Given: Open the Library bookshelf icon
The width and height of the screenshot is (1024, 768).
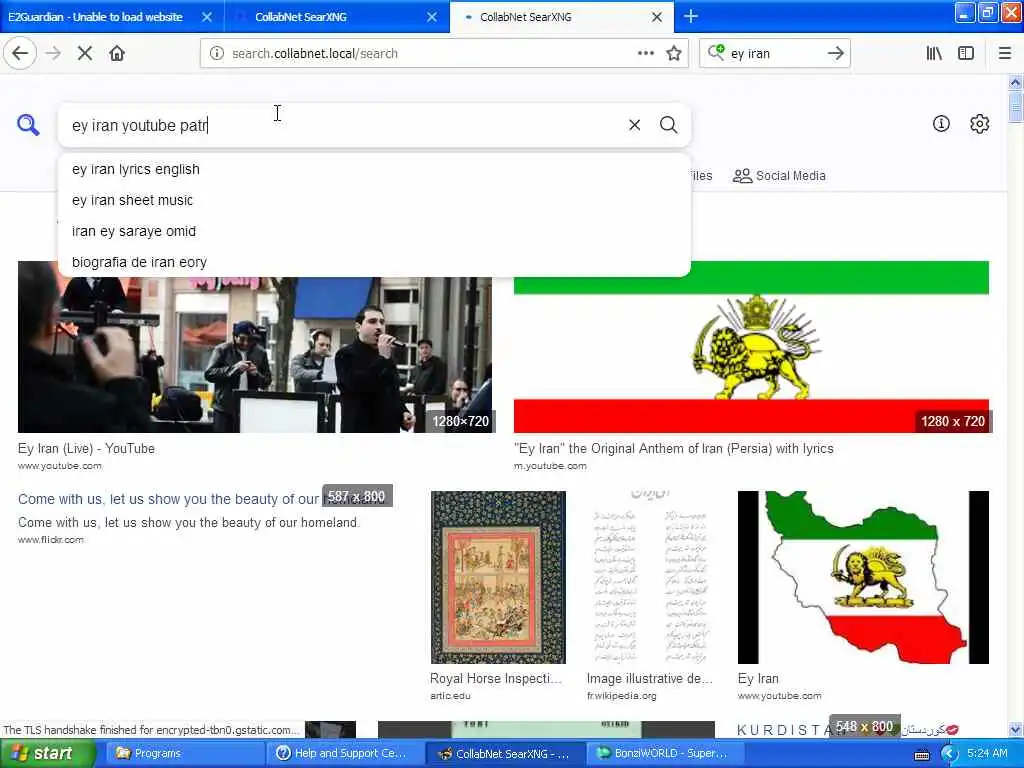Looking at the screenshot, I should pyautogui.click(x=935, y=54).
